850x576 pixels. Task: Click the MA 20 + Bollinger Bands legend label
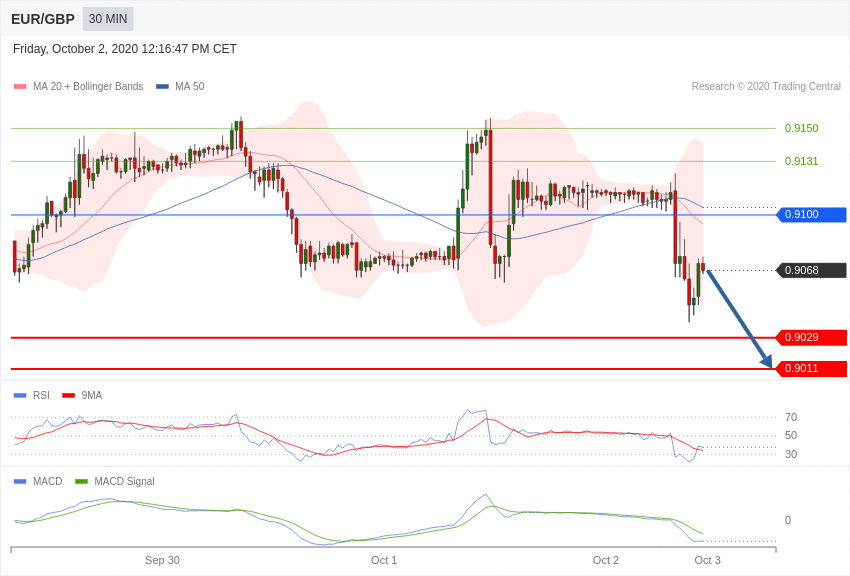point(88,86)
